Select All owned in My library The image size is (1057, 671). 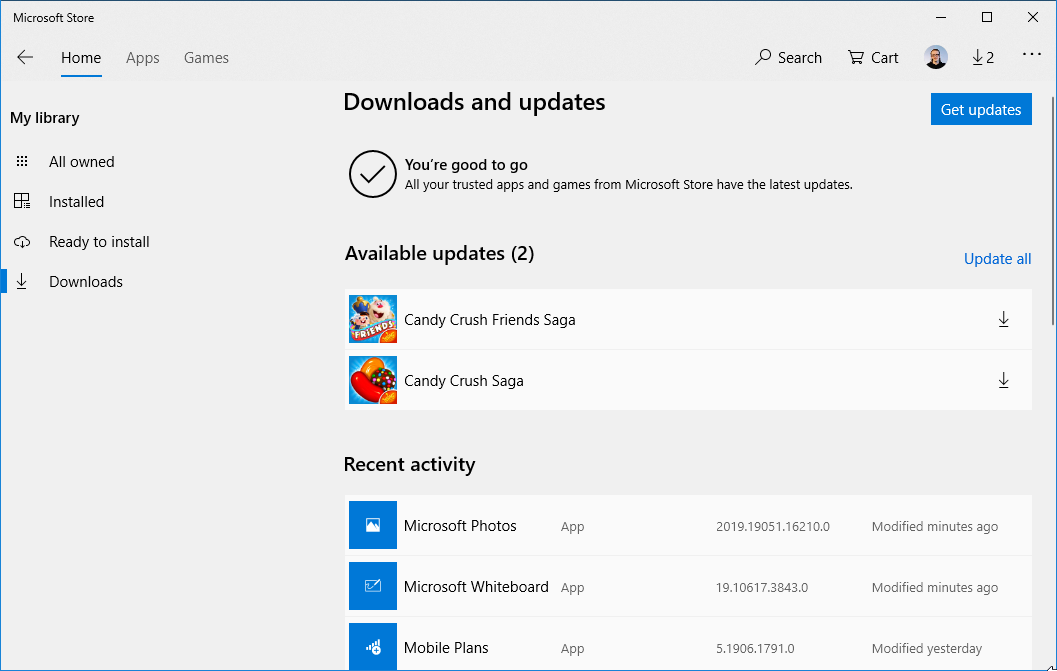pos(82,162)
